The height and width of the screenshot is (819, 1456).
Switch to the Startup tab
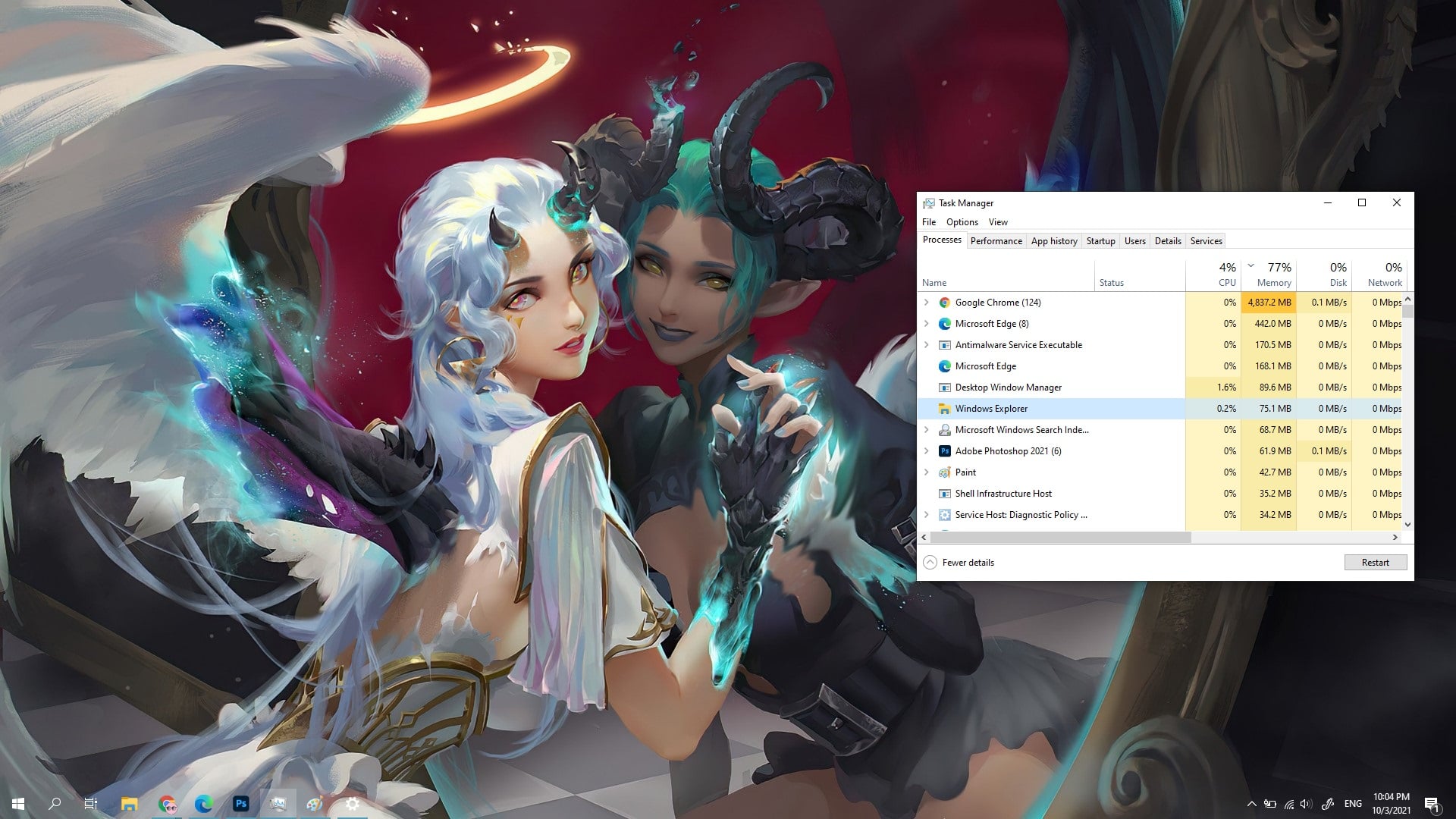1100,241
